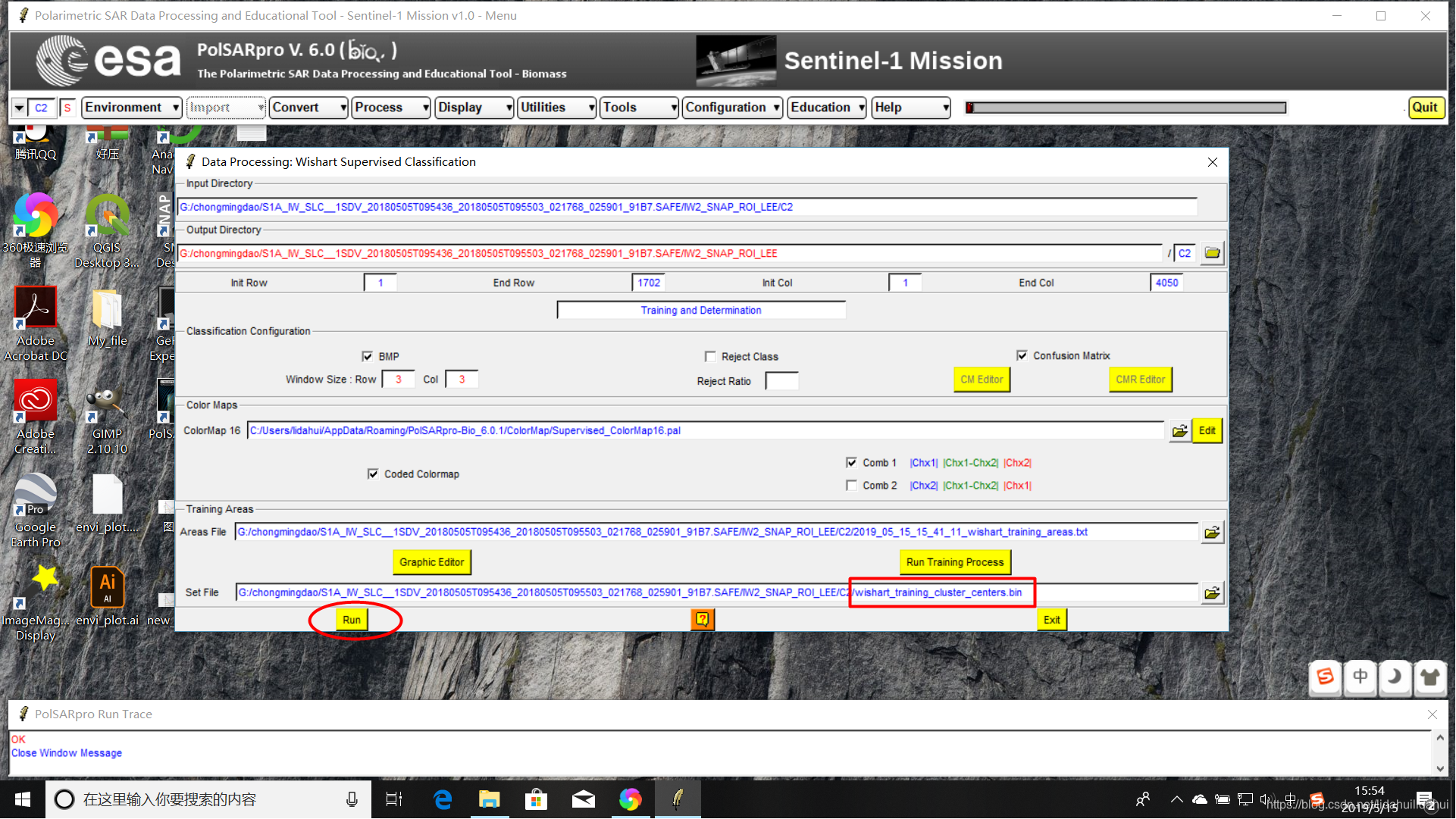Switch to PolSARpro feather taskbar icon
The width and height of the screenshot is (1456, 819).
pyautogui.click(x=678, y=799)
